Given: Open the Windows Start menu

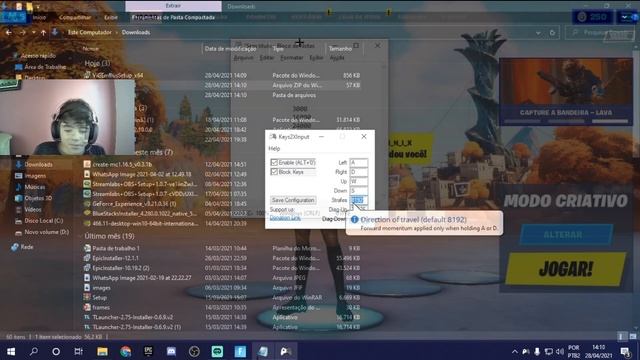Looking at the screenshot, I should click(x=11, y=351).
